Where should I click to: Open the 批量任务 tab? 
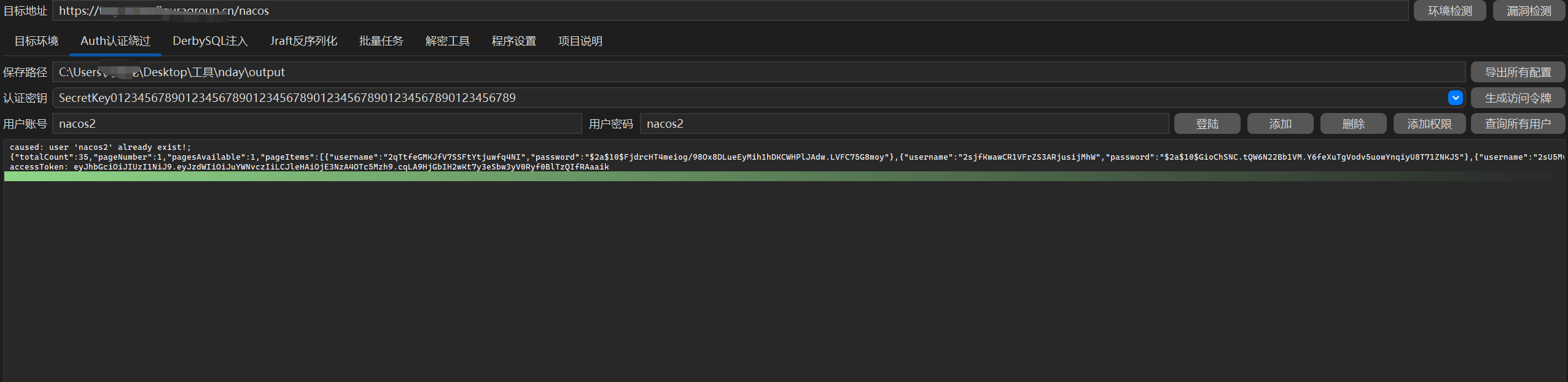(x=381, y=41)
